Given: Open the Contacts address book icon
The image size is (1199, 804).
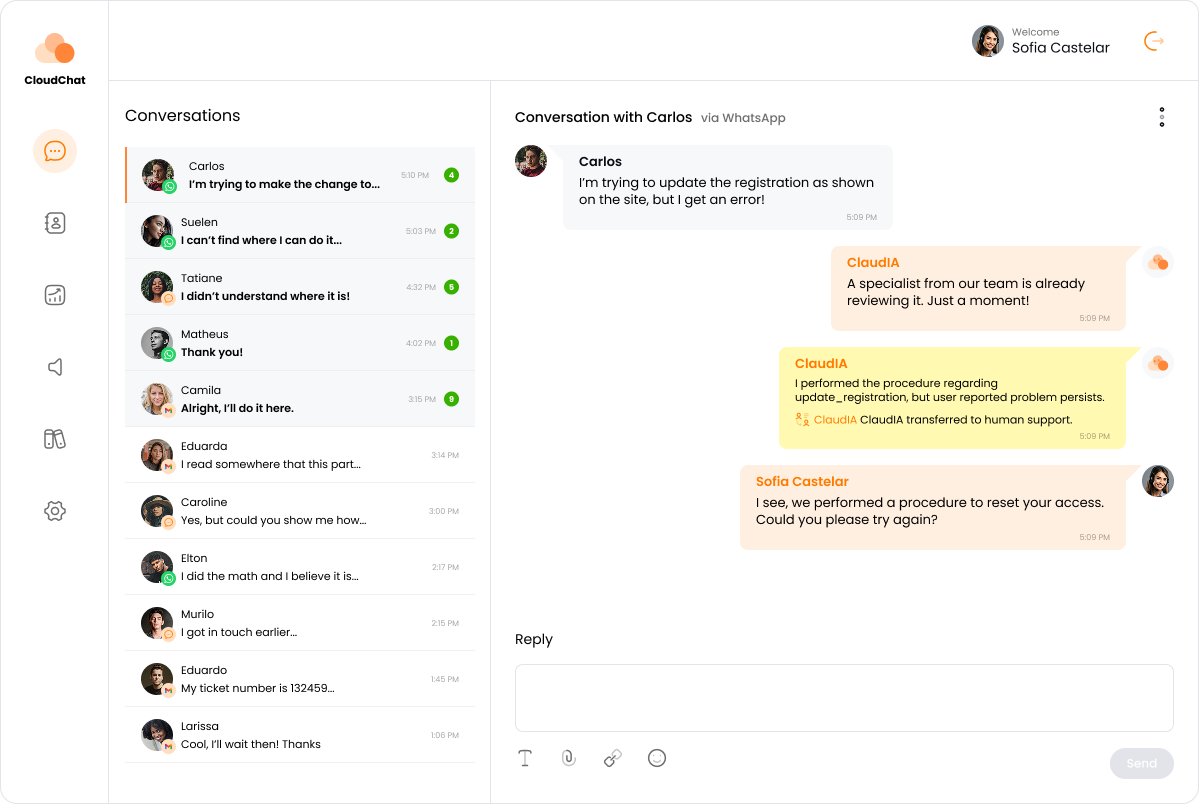Looking at the screenshot, I should coord(55,223).
